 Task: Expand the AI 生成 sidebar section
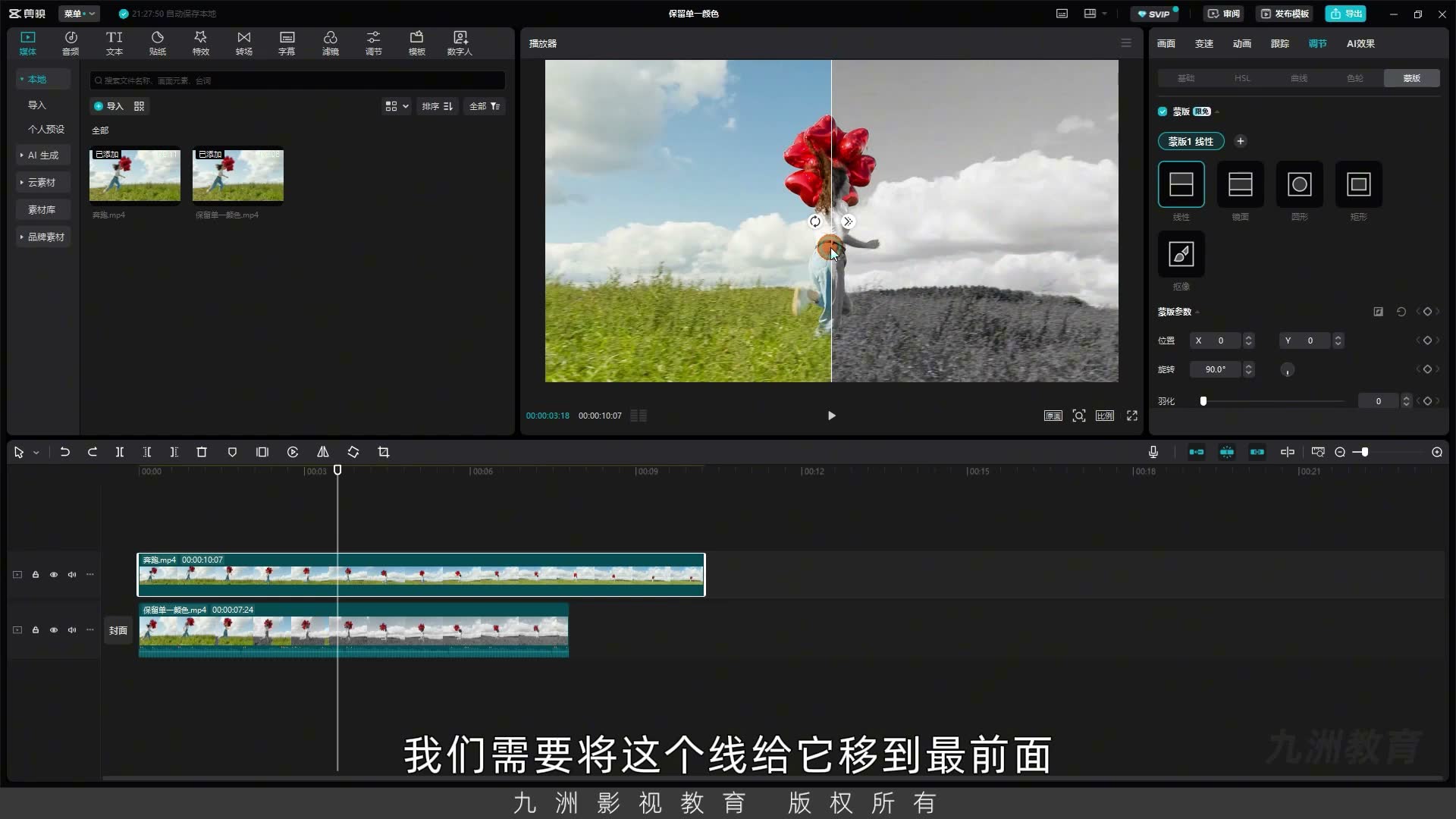pyautogui.click(x=43, y=155)
